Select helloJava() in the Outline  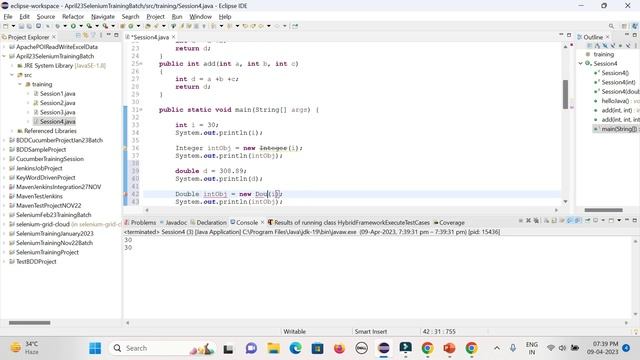pos(617,101)
